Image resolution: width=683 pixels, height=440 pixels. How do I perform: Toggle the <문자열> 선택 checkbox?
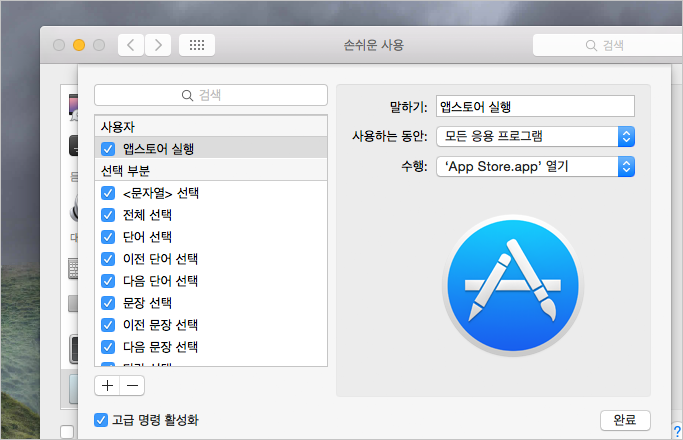(x=108, y=193)
